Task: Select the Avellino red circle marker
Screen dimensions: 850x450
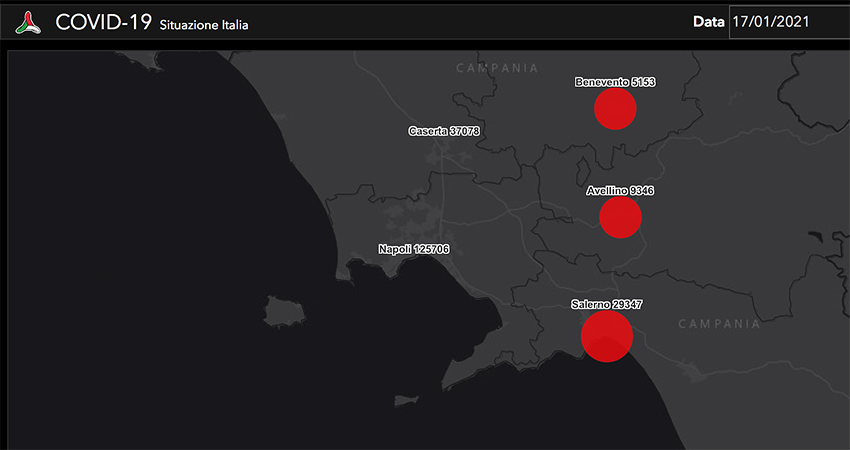Action: tap(621, 217)
